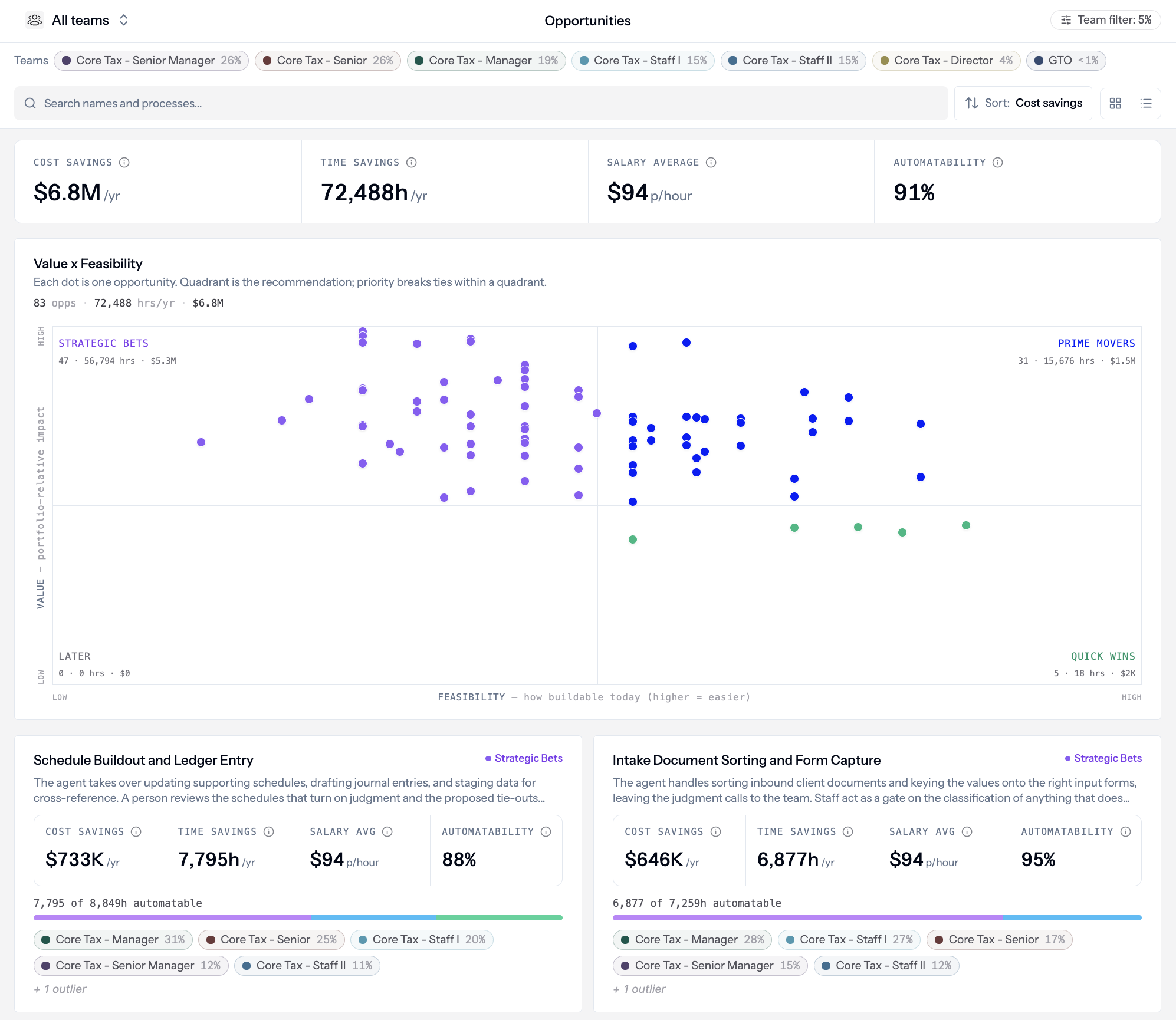This screenshot has height=1020, width=1176.
Task: Switch to grid view
Action: tap(1115, 103)
